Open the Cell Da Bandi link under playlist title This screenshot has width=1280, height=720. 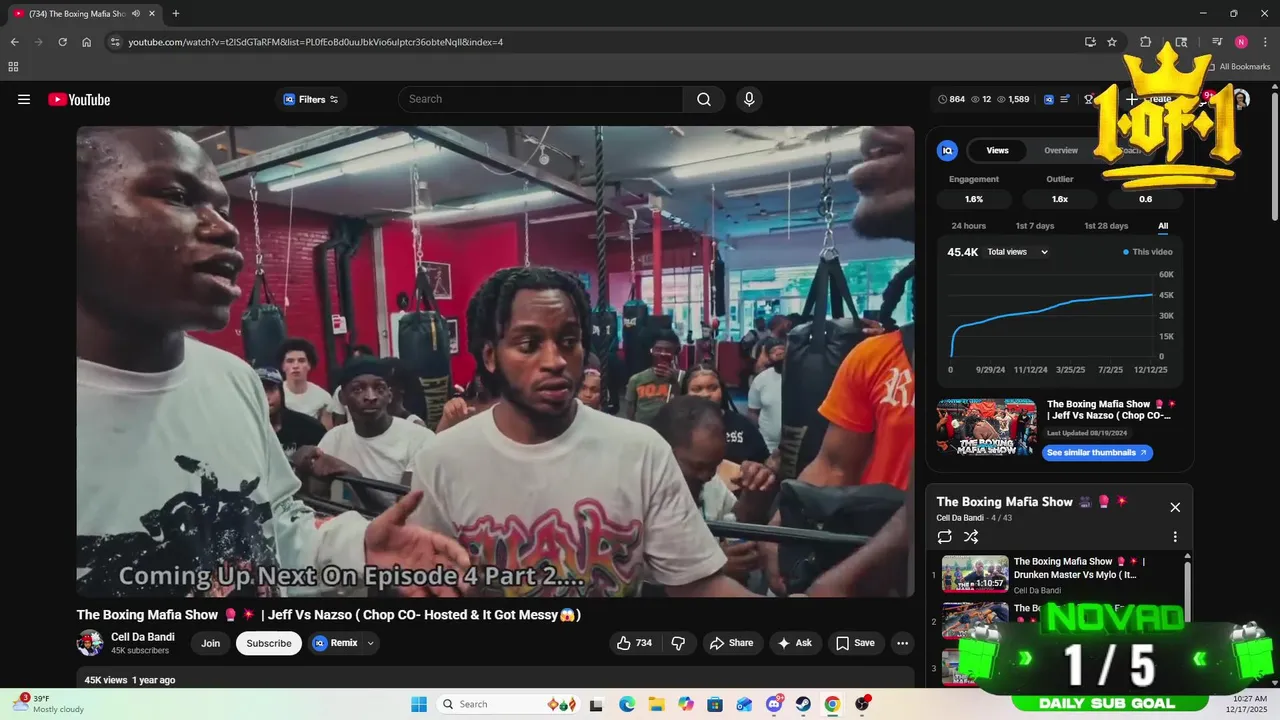click(x=959, y=518)
